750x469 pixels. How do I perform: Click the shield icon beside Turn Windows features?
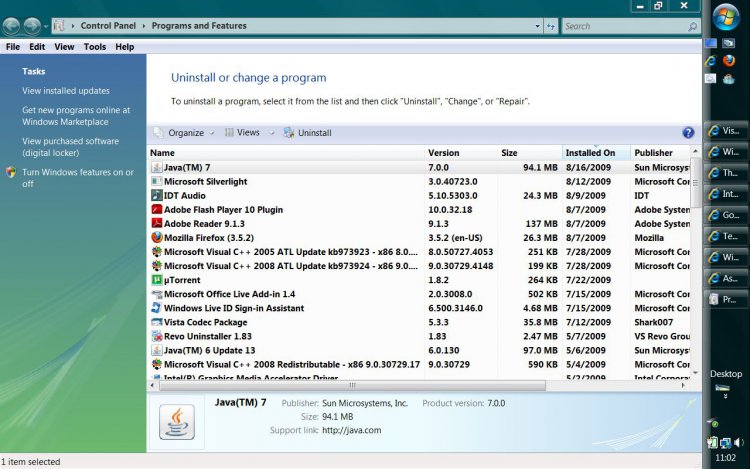pyautogui.click(x=11, y=173)
